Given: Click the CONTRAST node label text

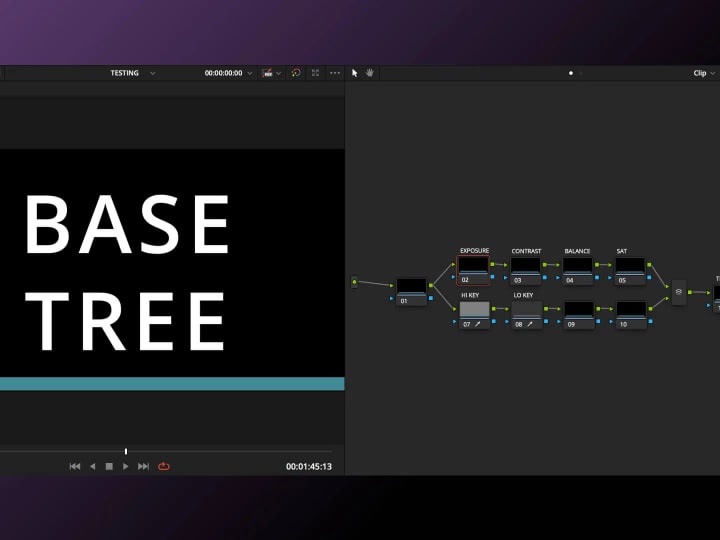Looking at the screenshot, I should coord(526,251).
